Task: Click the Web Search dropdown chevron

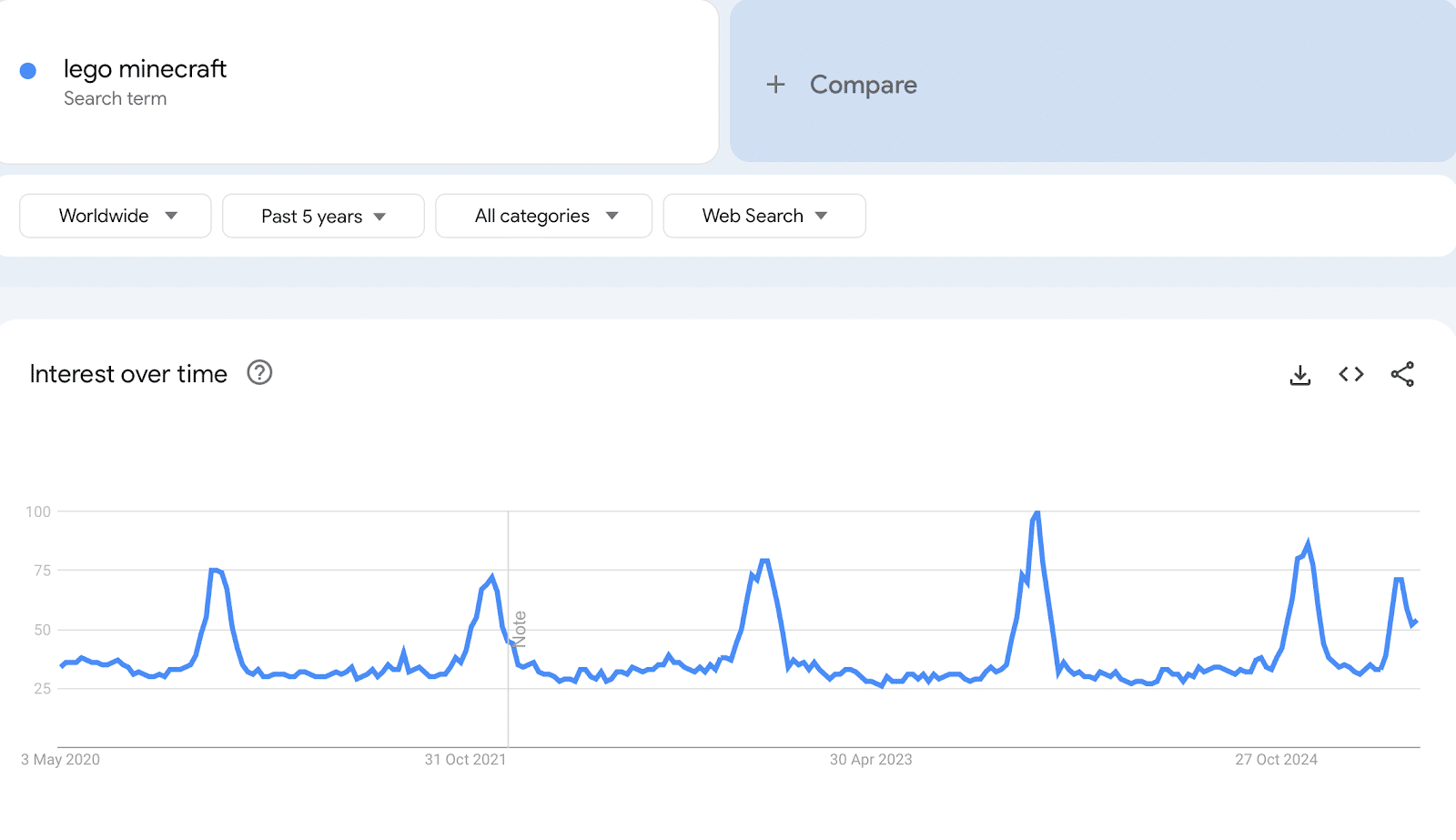Action: pos(821,216)
